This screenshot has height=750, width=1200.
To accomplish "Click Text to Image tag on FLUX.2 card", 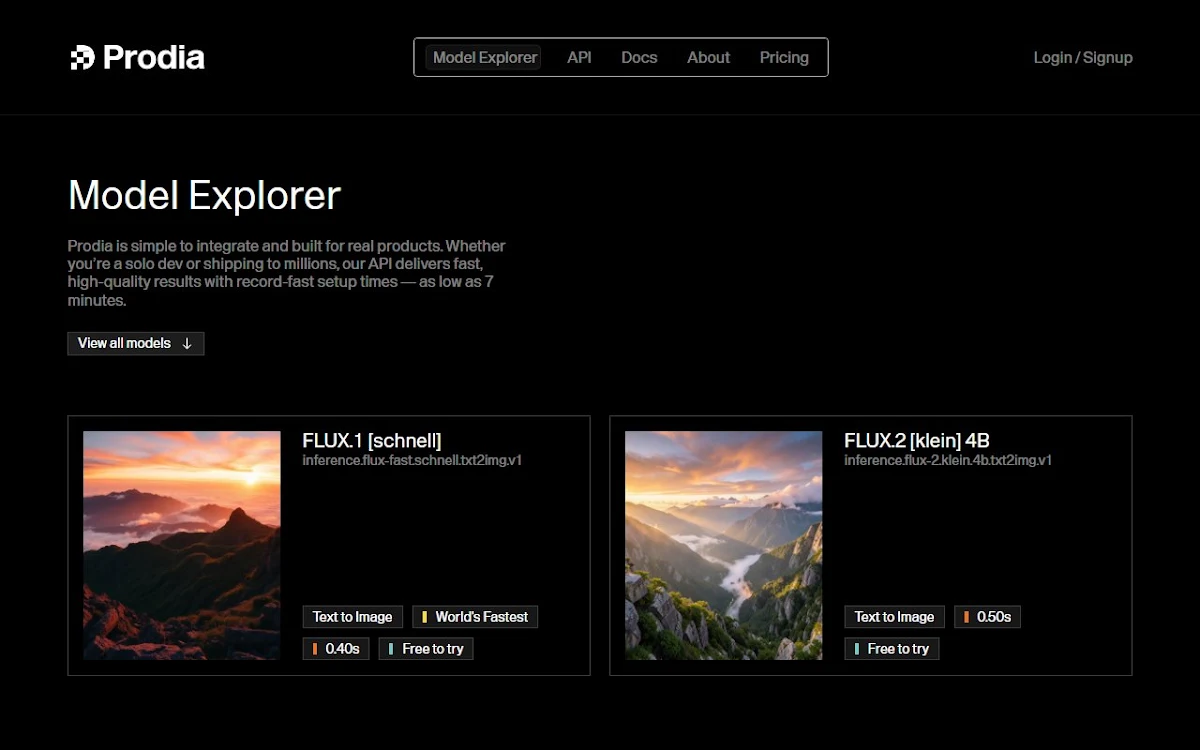I will pos(895,617).
